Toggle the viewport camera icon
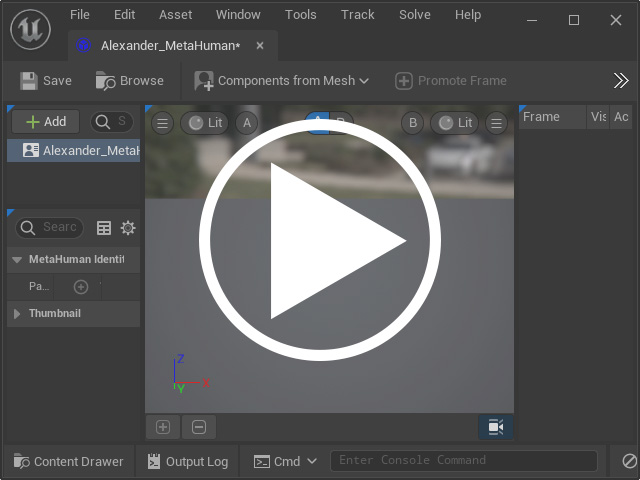Viewport: 640px width, 480px height. coord(496,427)
